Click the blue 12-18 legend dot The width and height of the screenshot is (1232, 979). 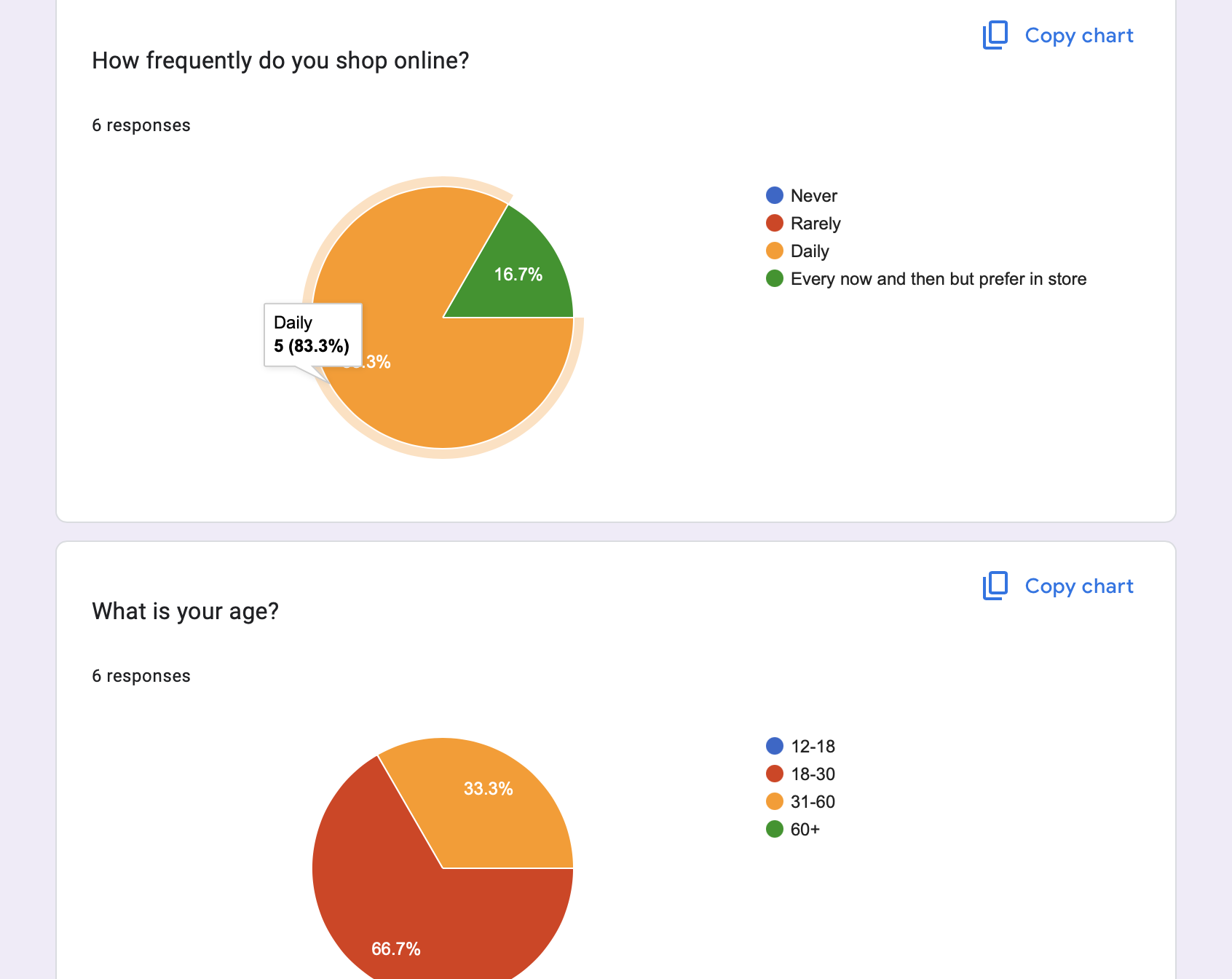pos(775,746)
